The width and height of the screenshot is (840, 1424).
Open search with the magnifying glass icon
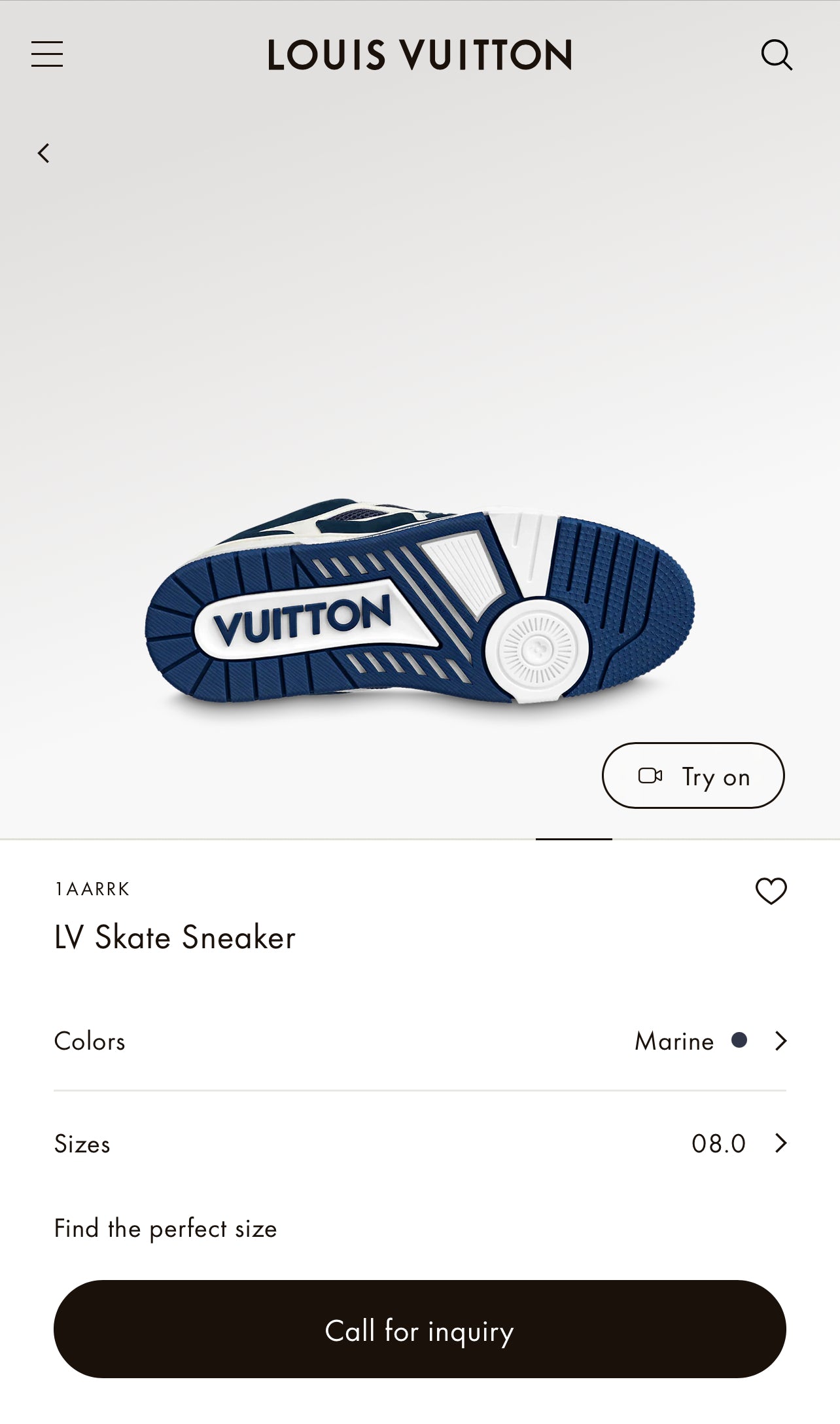click(x=777, y=55)
